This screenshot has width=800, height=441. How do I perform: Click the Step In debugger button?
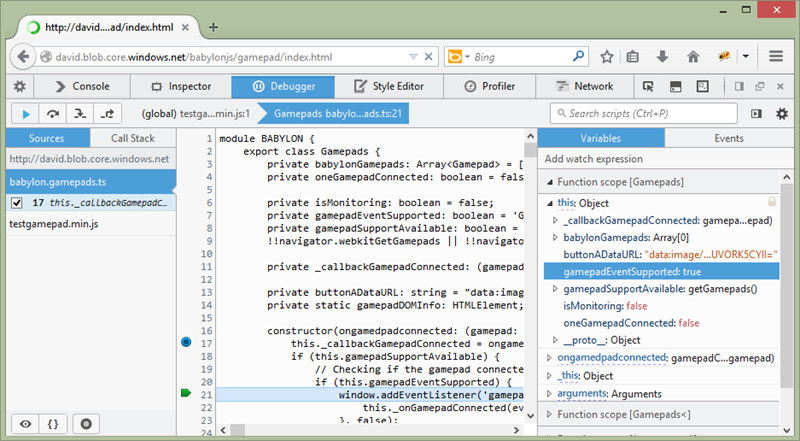point(80,113)
